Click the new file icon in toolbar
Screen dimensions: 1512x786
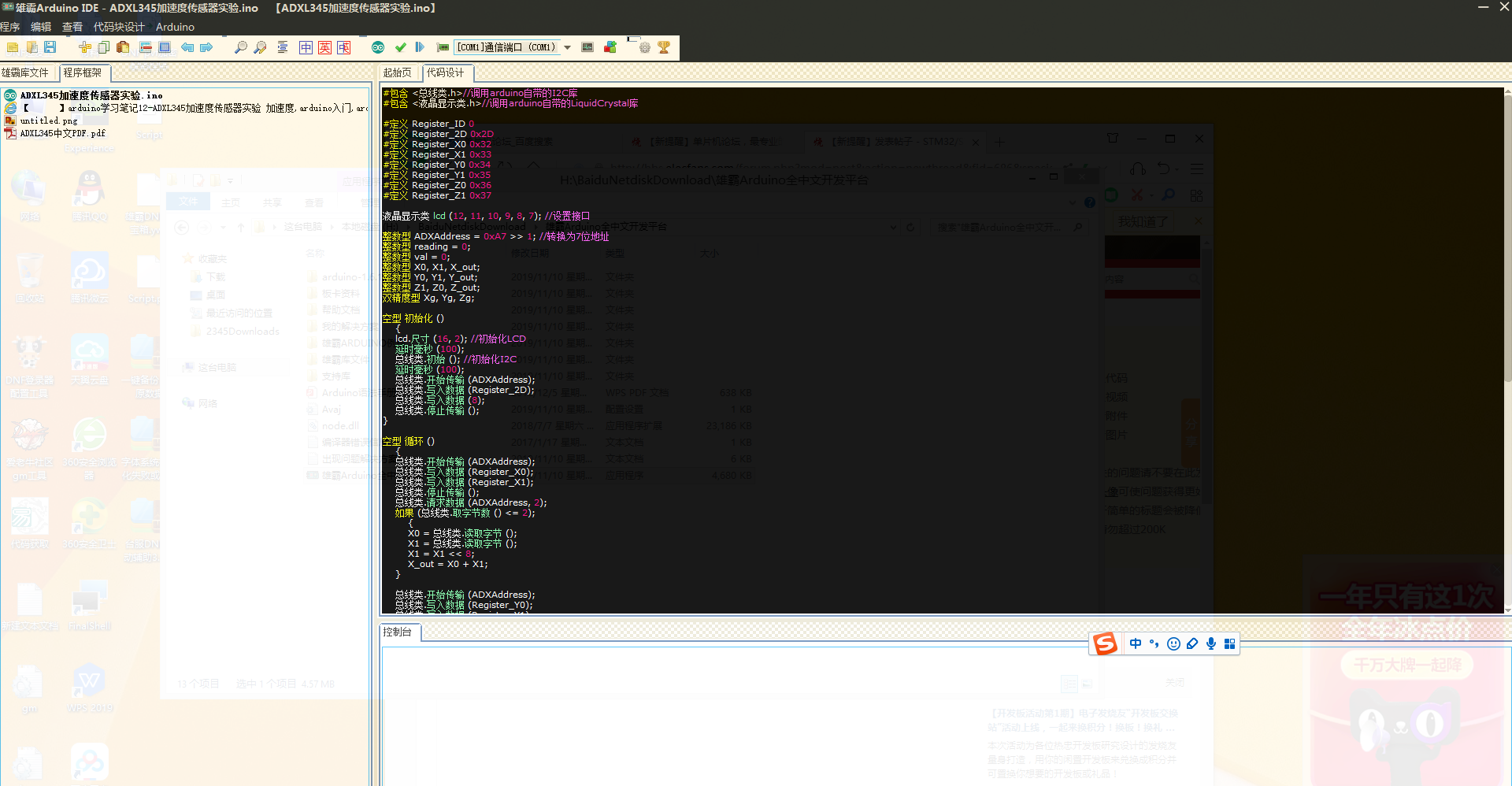[x=13, y=47]
